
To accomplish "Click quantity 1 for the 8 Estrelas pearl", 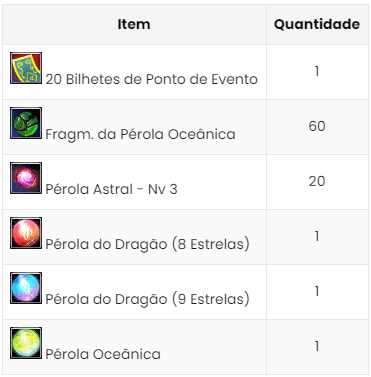I will click(x=317, y=236).
